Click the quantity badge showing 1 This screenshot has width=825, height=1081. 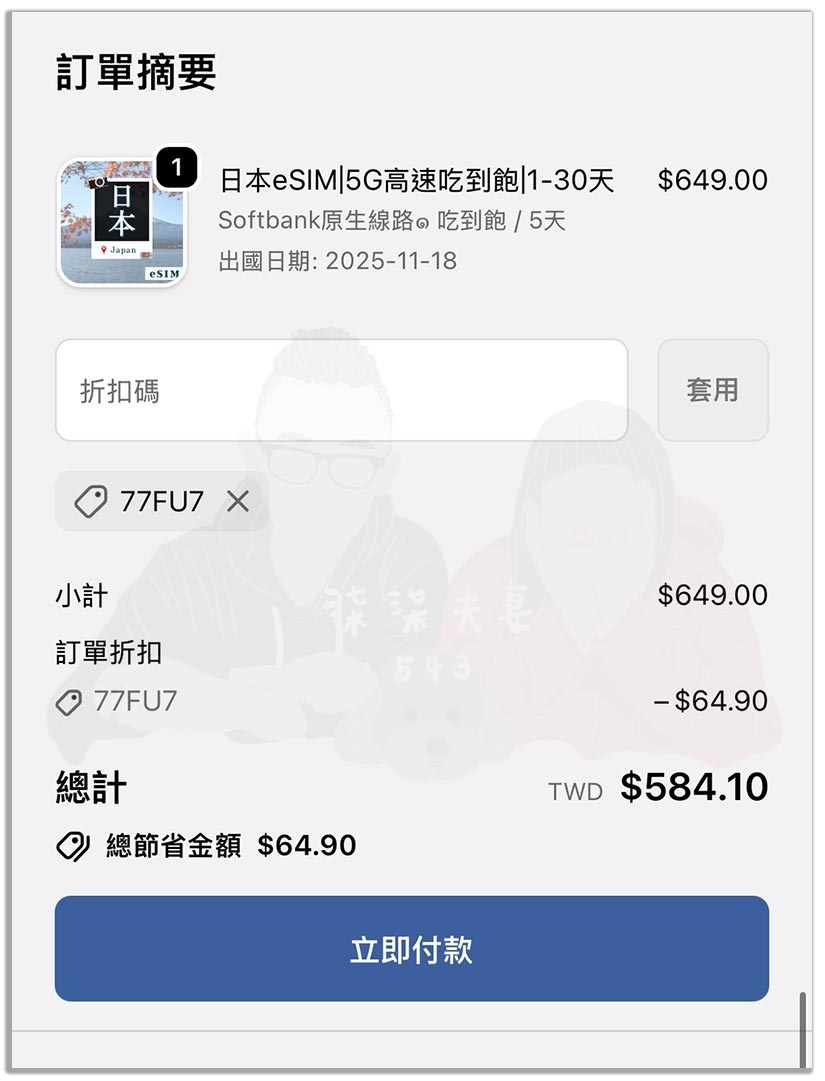click(x=176, y=166)
